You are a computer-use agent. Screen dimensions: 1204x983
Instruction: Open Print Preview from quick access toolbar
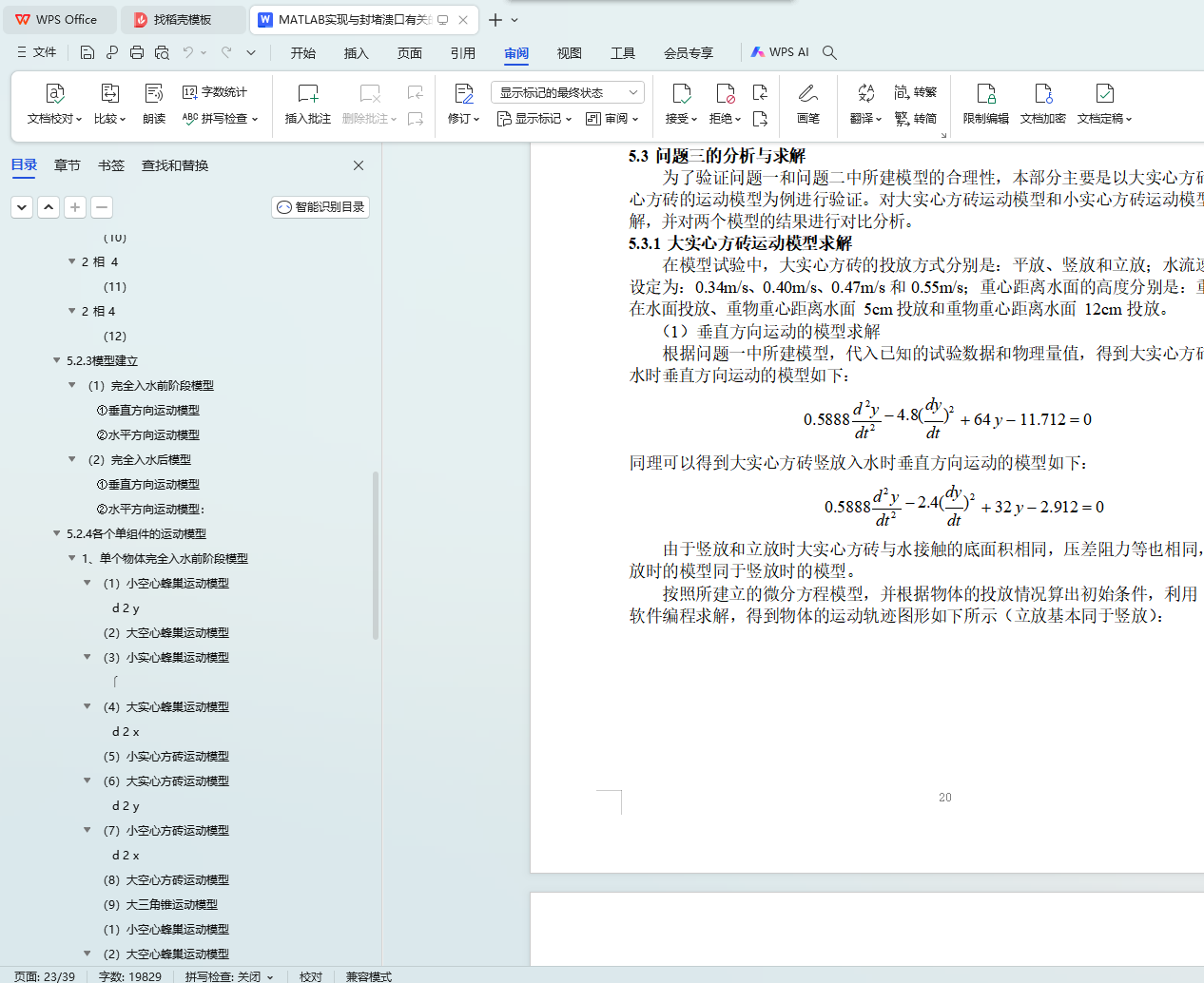(x=162, y=53)
